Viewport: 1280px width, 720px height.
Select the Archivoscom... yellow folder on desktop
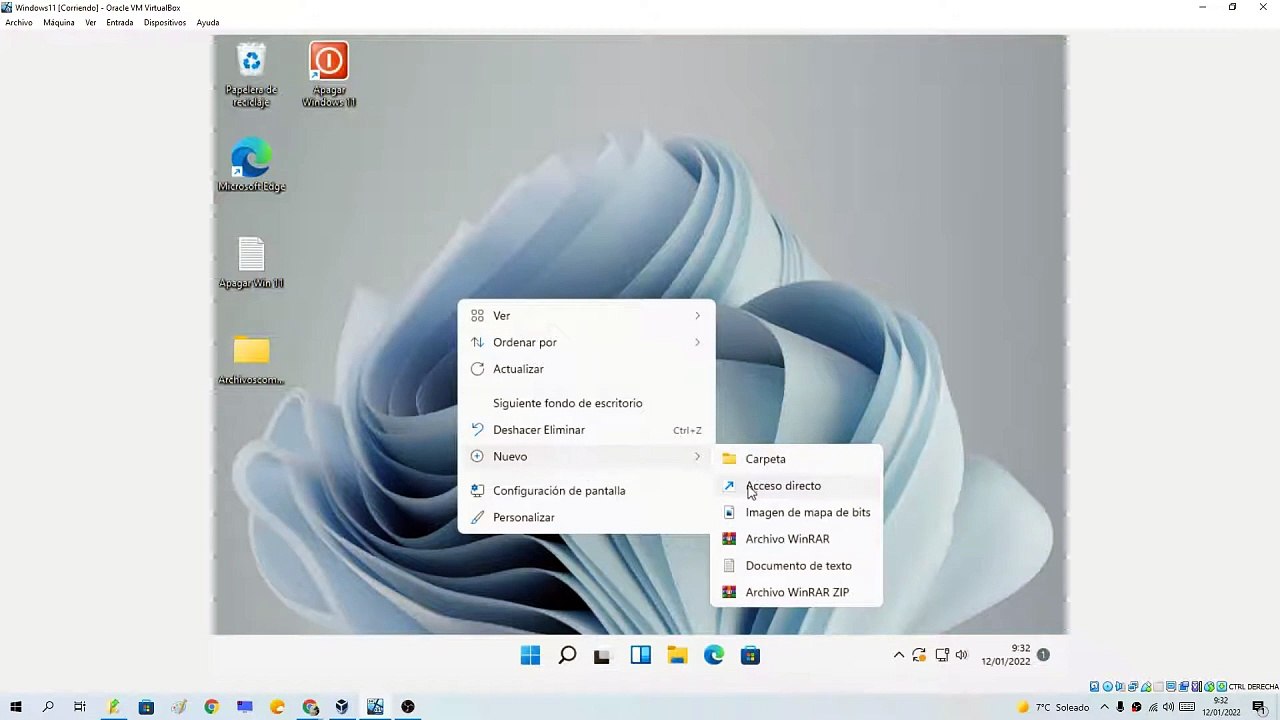[251, 360]
